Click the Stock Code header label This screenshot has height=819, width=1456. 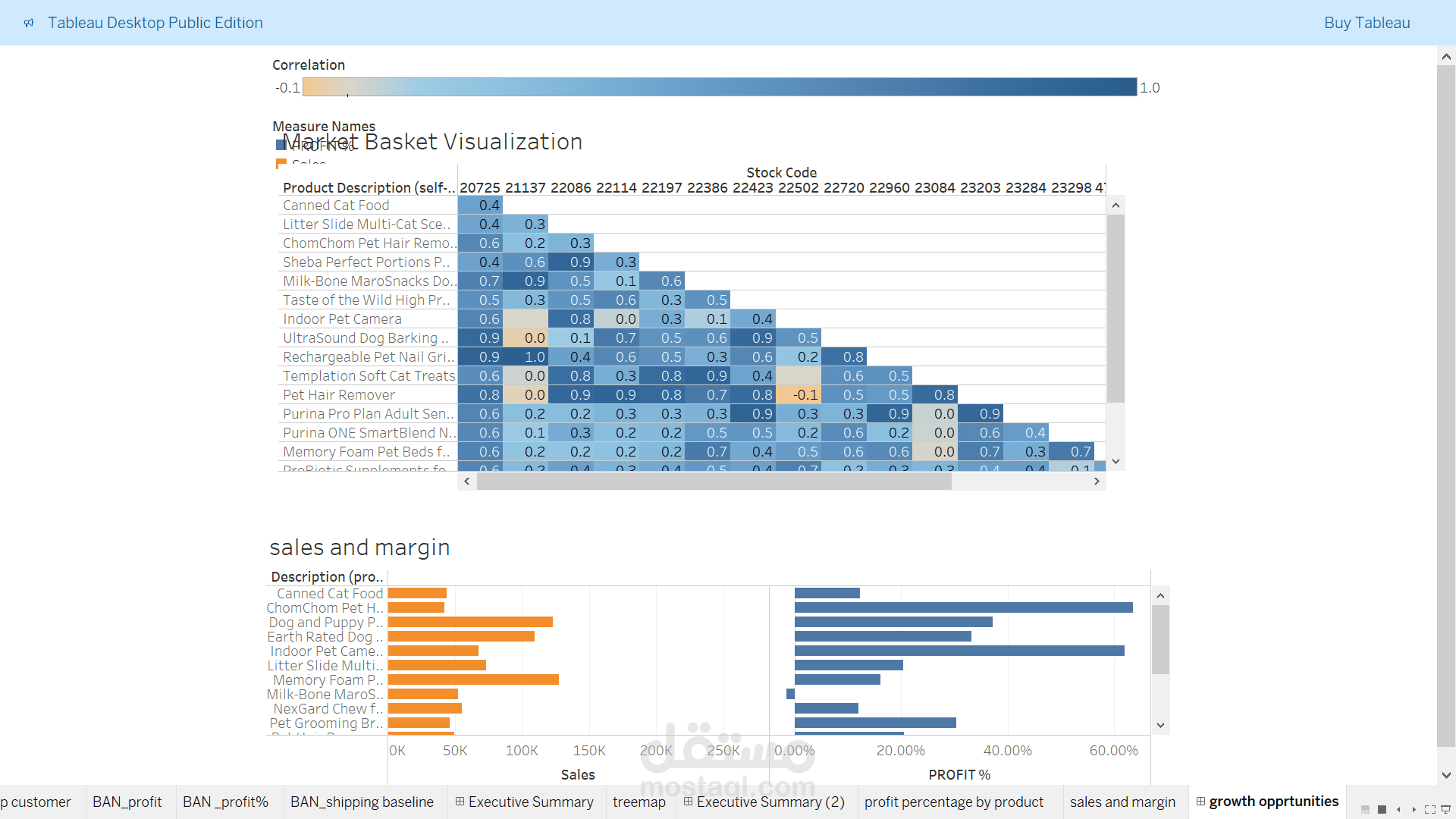point(781,173)
